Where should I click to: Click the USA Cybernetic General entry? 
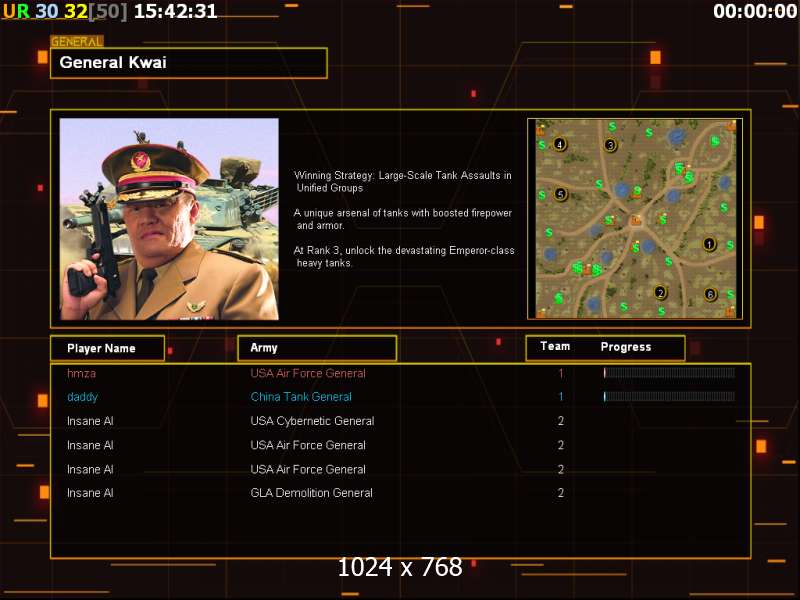pos(312,421)
